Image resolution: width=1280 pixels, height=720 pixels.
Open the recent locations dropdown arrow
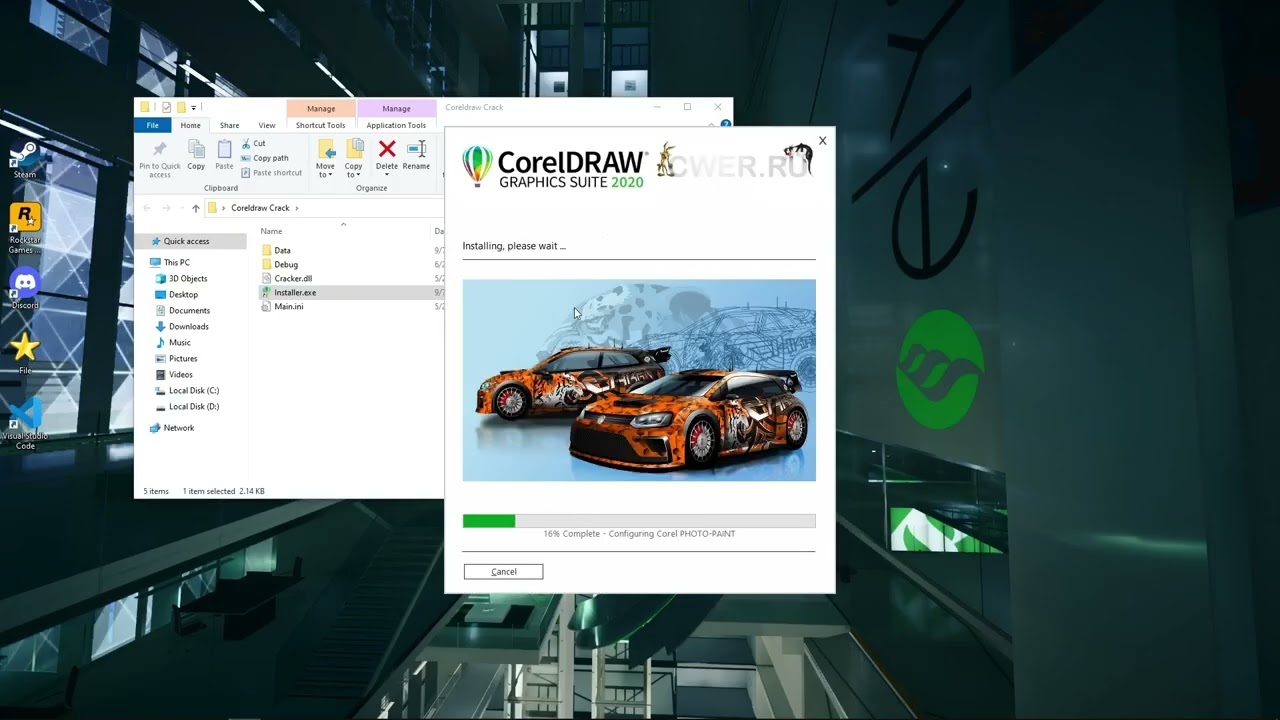(x=181, y=208)
